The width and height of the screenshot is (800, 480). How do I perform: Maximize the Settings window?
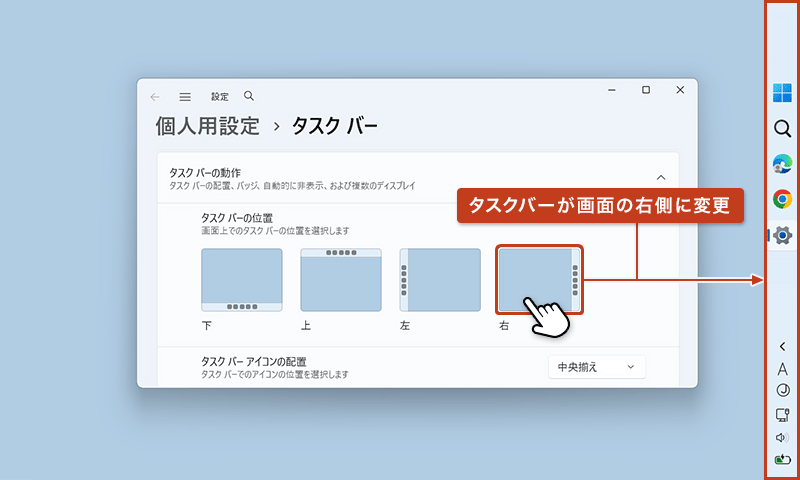coord(646,90)
